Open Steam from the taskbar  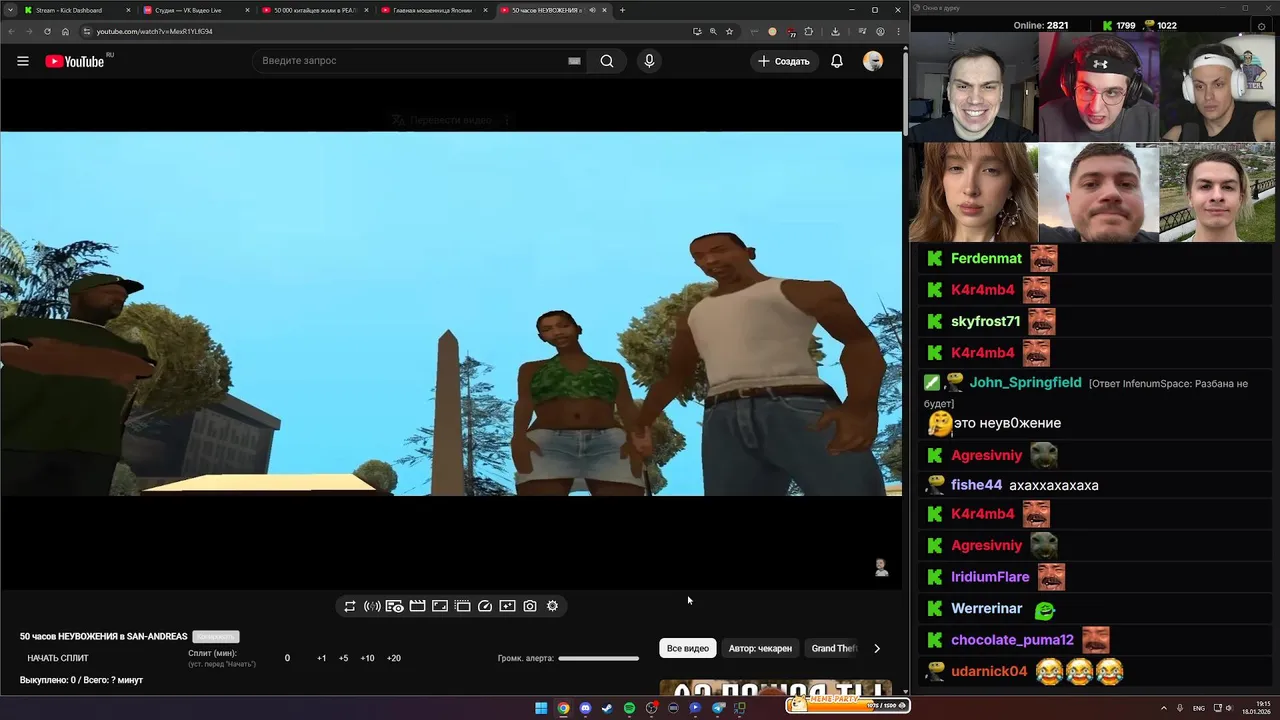click(607, 708)
